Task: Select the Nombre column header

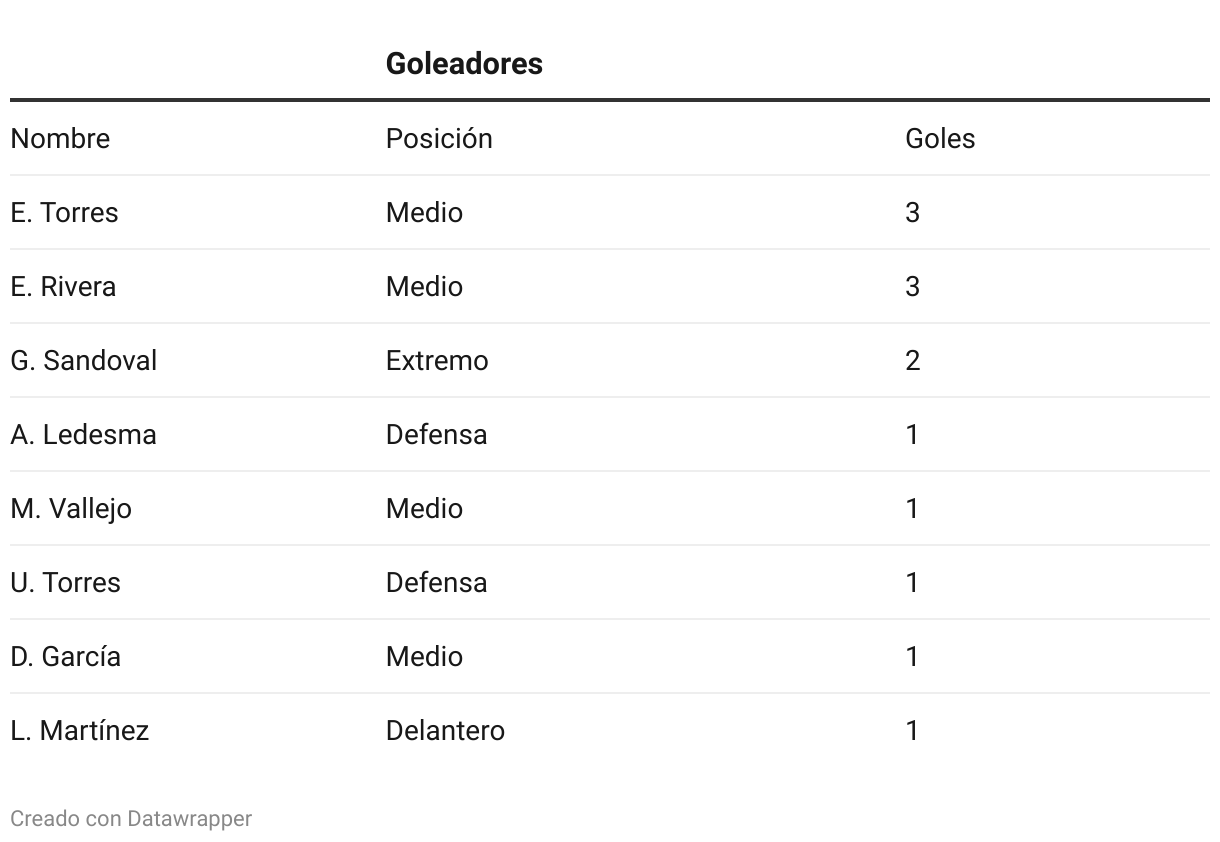Action: click(60, 138)
